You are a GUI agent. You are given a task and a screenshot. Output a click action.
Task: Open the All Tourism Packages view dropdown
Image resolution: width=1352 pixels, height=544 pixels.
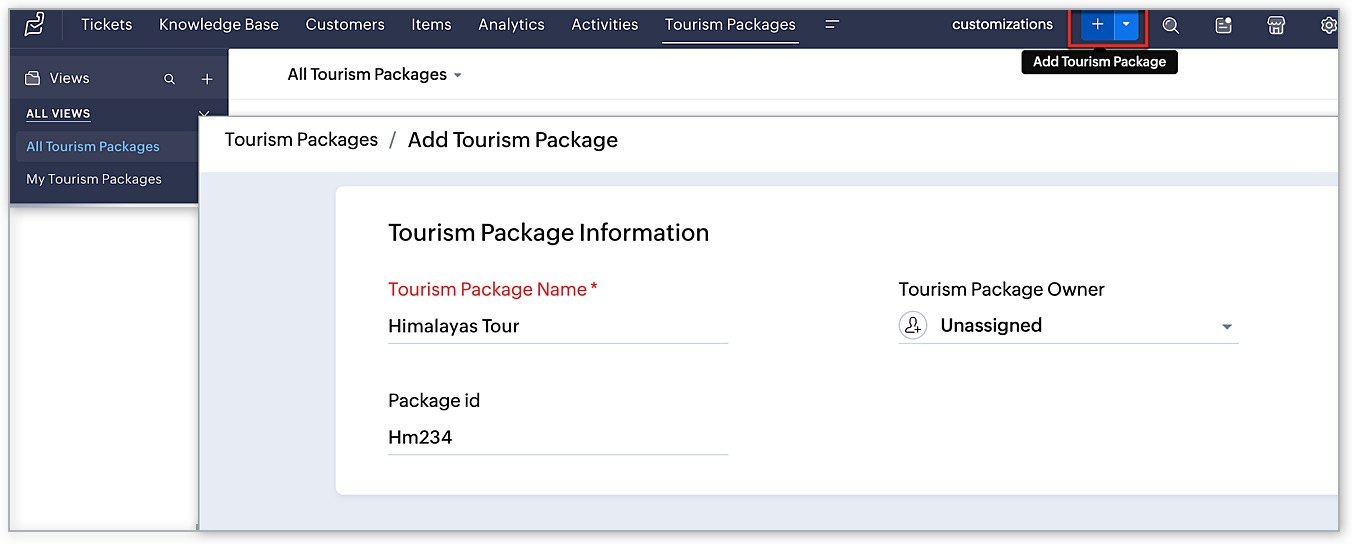pos(375,75)
